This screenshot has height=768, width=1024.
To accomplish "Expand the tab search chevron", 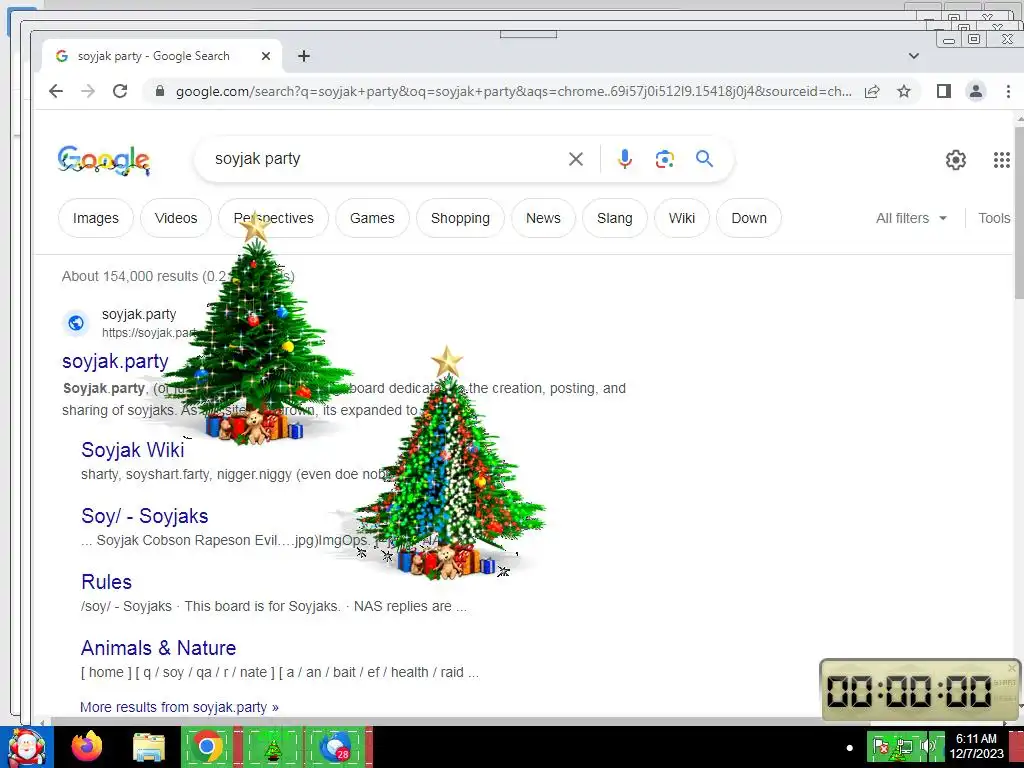I will pyautogui.click(x=914, y=56).
